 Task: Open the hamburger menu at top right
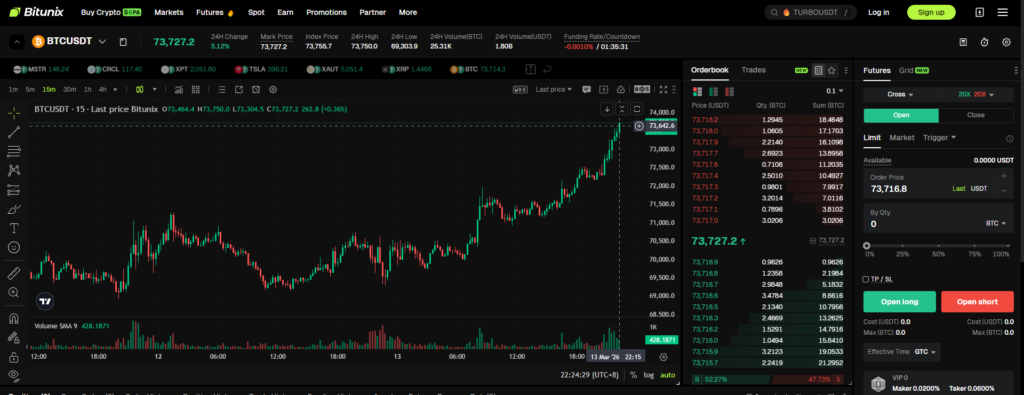(x=1002, y=12)
